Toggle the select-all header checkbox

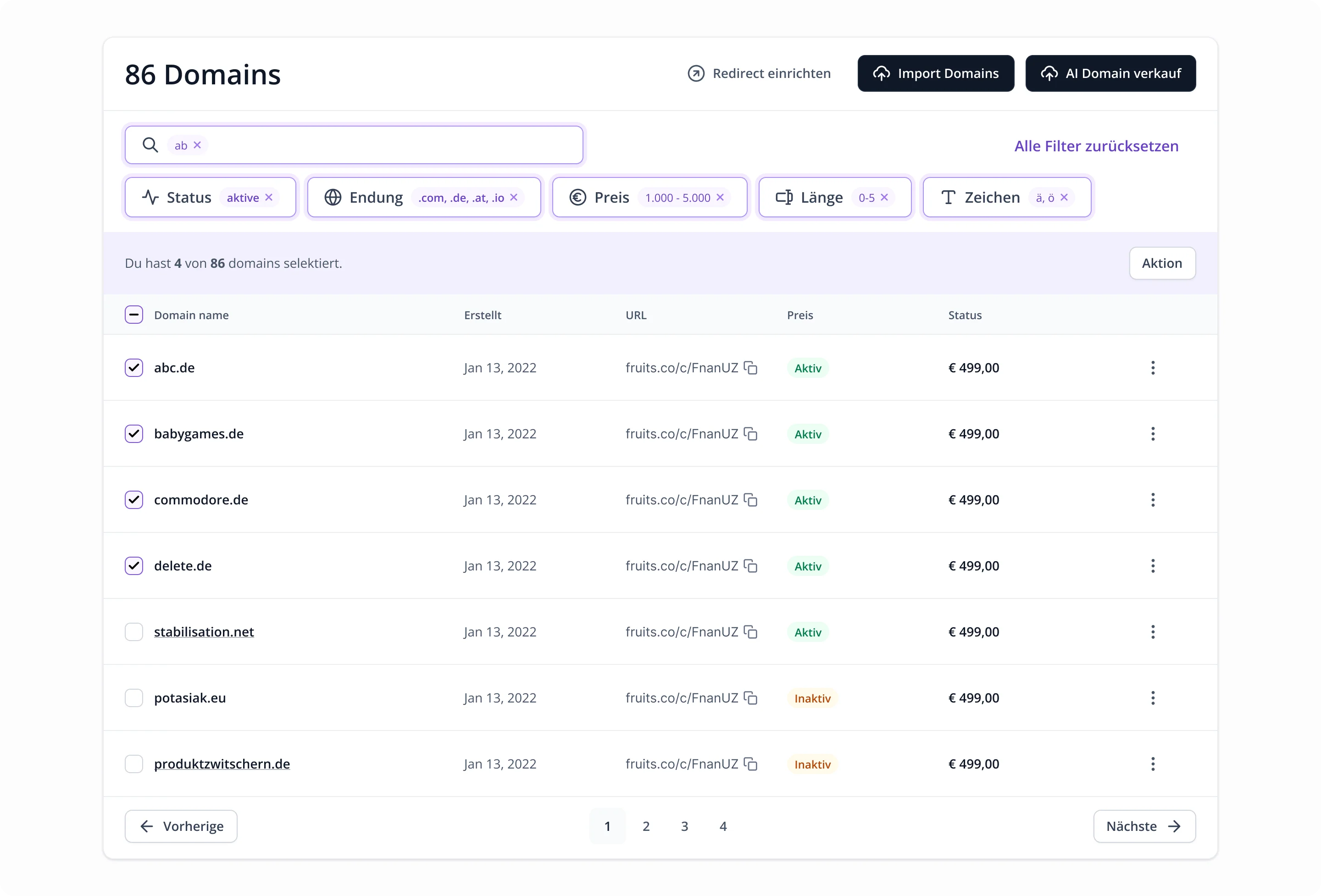[x=134, y=315]
